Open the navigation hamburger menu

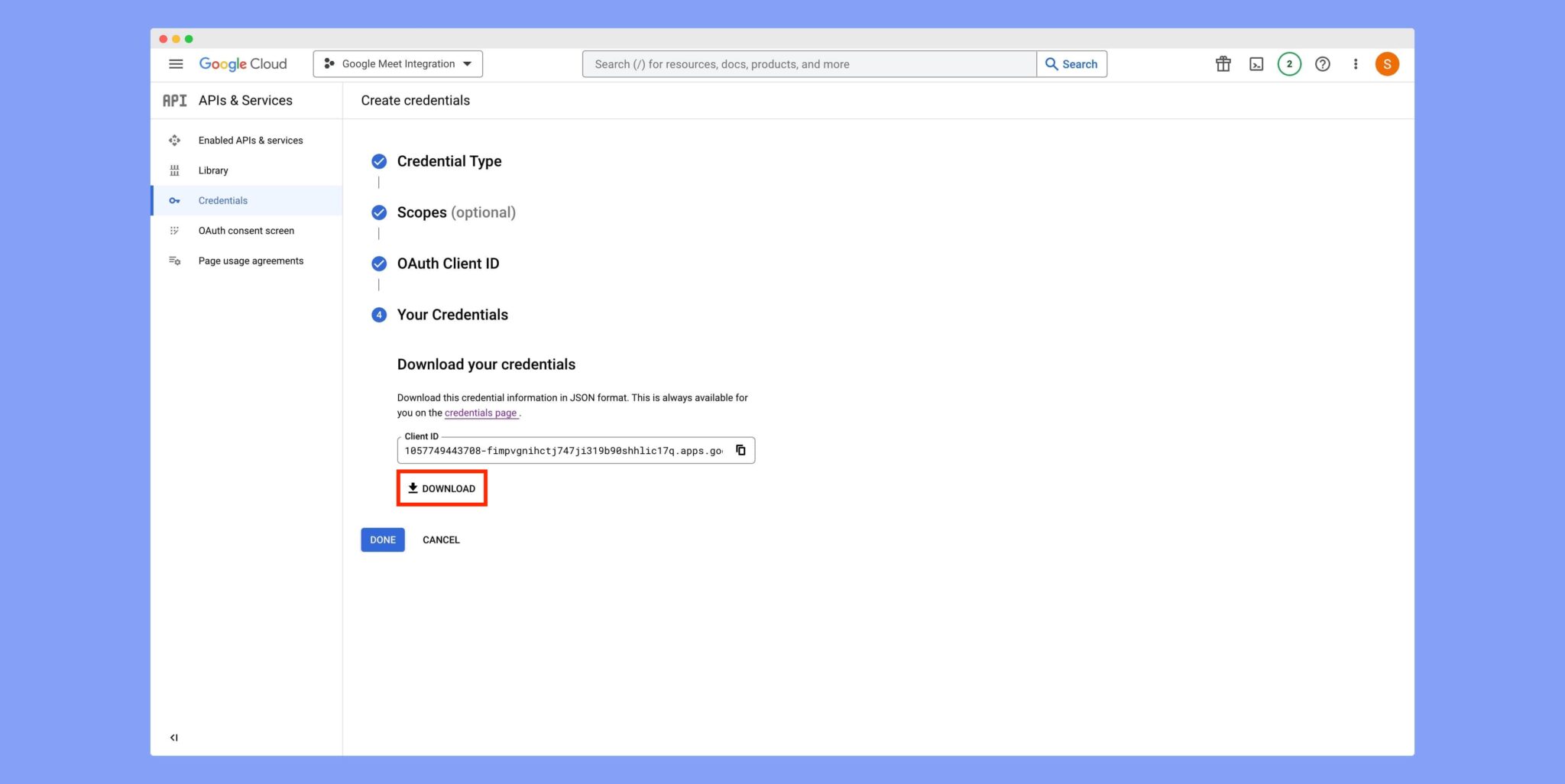pyautogui.click(x=176, y=64)
